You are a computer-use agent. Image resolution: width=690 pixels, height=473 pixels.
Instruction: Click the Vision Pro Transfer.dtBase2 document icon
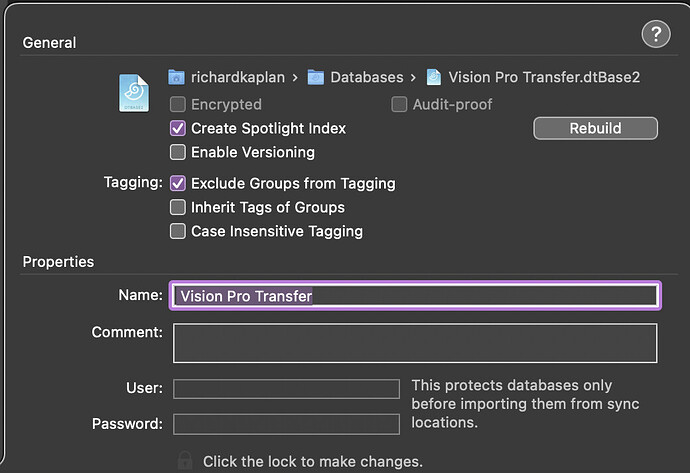pos(434,77)
